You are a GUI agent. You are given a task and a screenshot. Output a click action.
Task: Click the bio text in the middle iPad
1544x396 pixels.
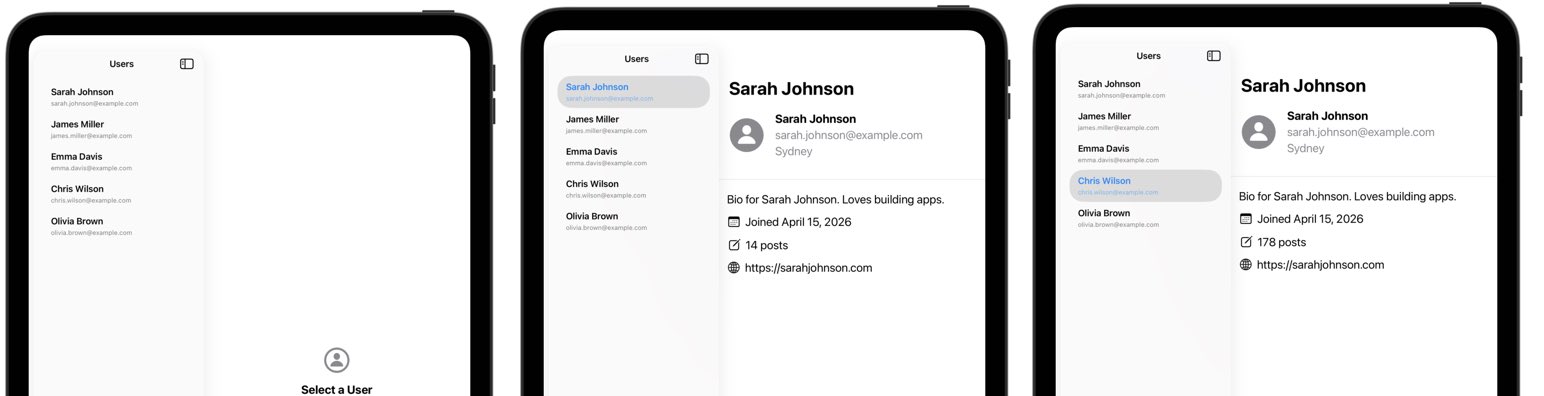[x=836, y=199]
